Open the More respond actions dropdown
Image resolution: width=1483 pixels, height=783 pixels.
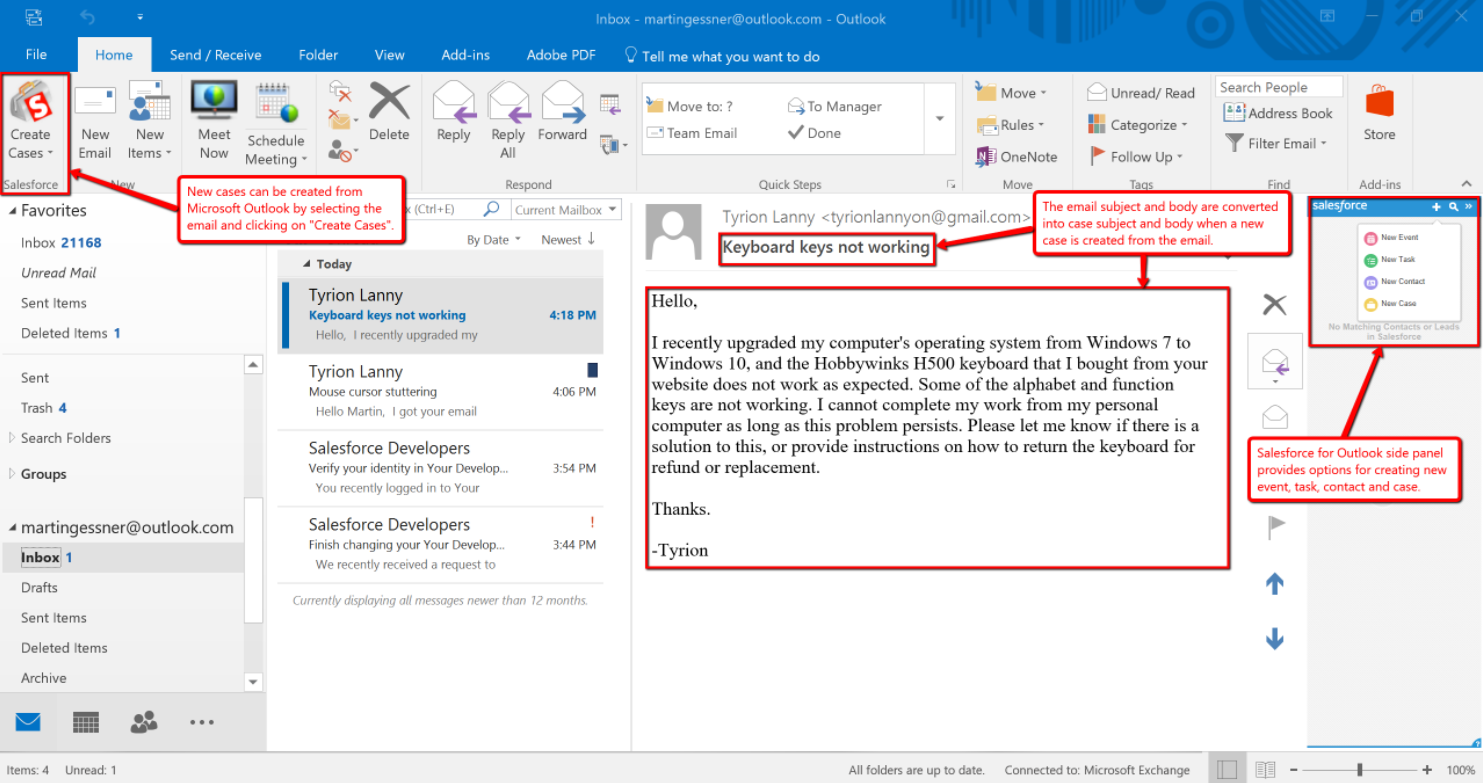point(613,146)
